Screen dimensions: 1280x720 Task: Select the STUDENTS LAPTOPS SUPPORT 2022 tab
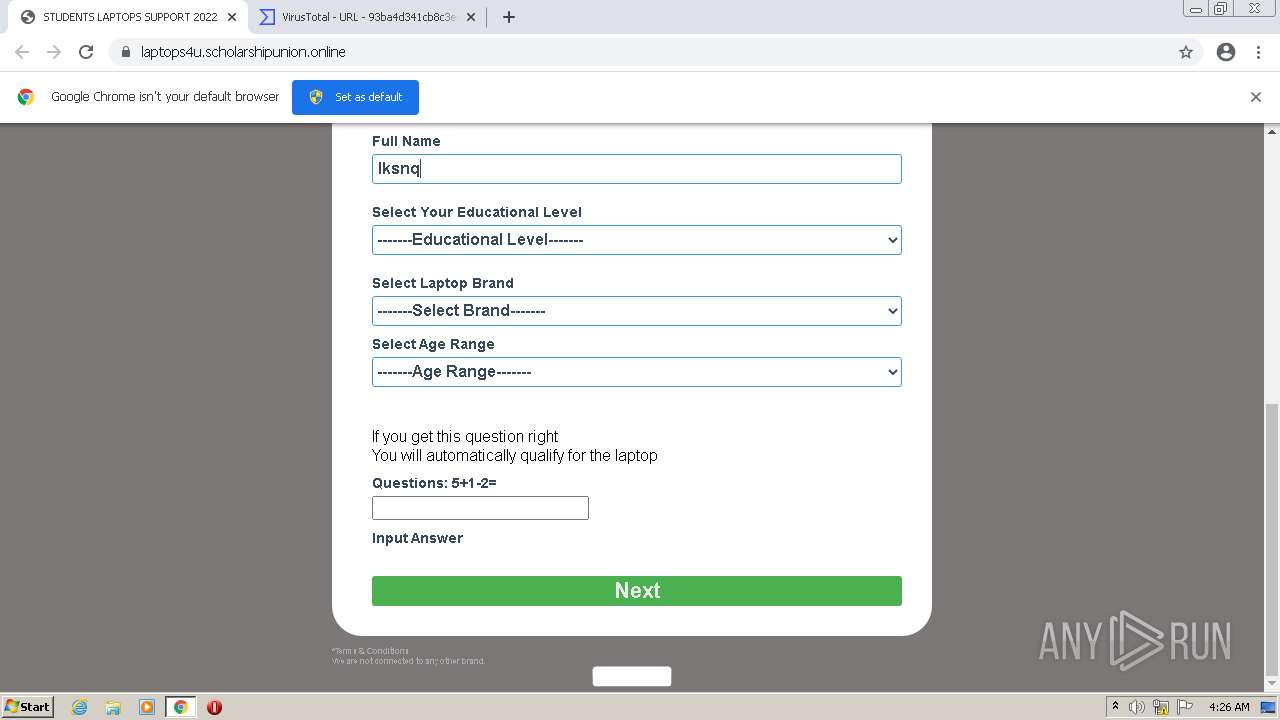pos(128,17)
